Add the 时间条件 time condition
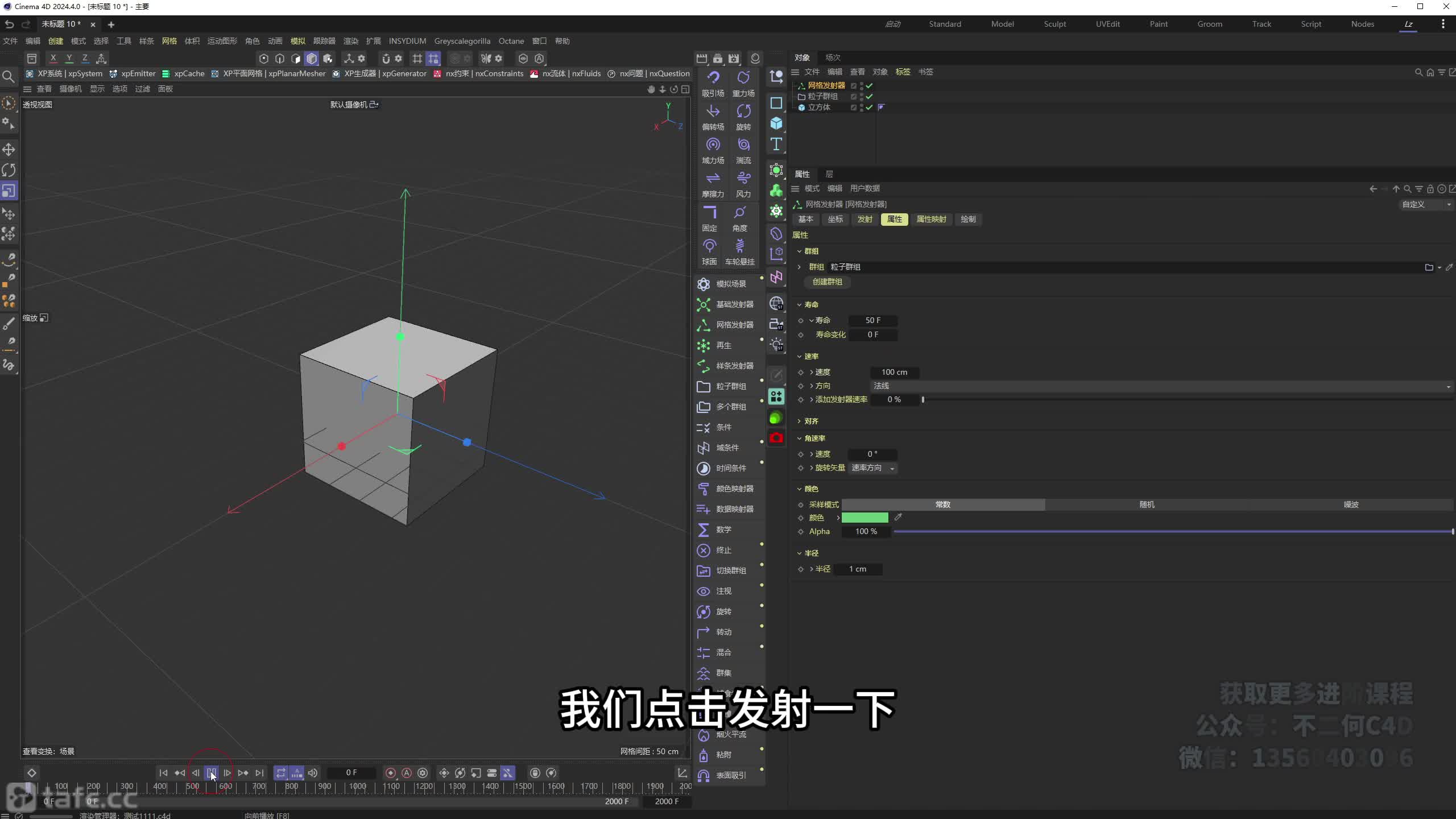Image resolution: width=1456 pixels, height=819 pixels. tap(729, 468)
